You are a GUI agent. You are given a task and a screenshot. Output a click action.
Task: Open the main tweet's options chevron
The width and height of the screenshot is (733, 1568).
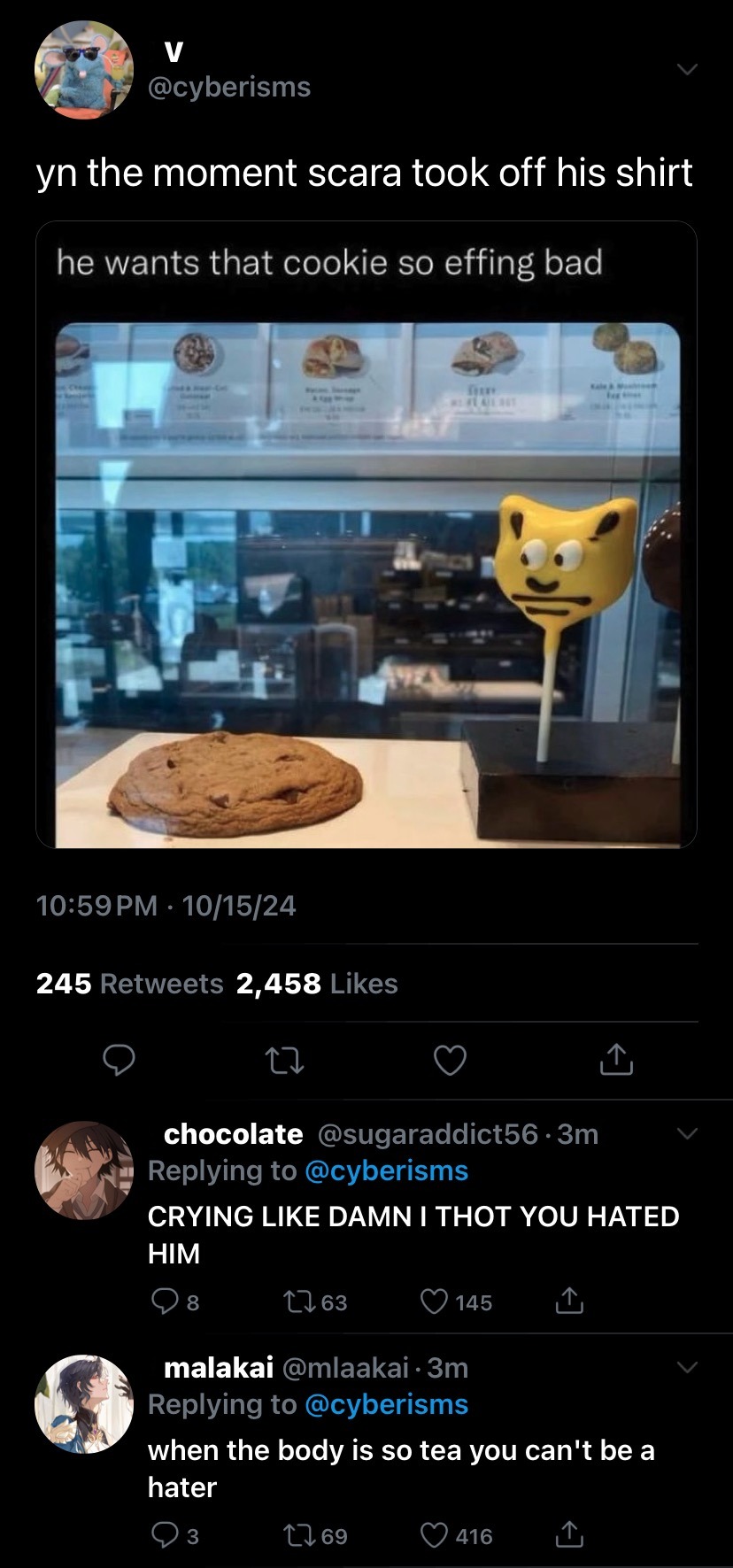click(687, 70)
